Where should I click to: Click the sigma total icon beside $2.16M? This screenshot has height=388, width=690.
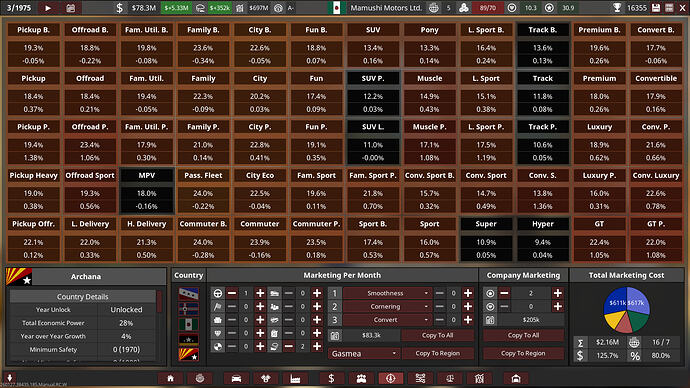point(580,342)
